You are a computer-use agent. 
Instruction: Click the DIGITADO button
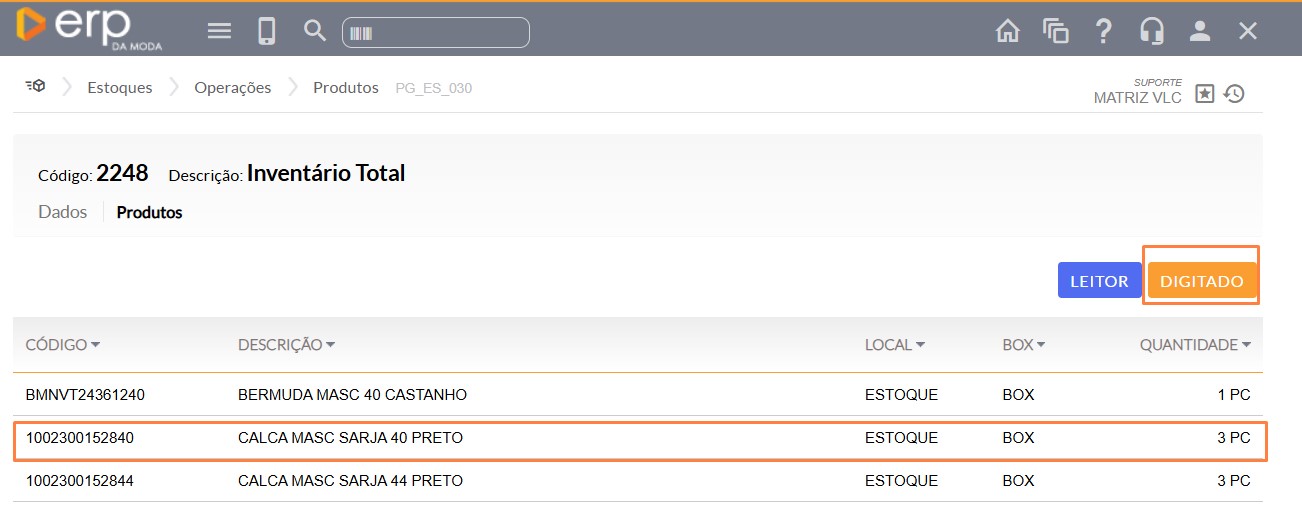[x=1201, y=281]
